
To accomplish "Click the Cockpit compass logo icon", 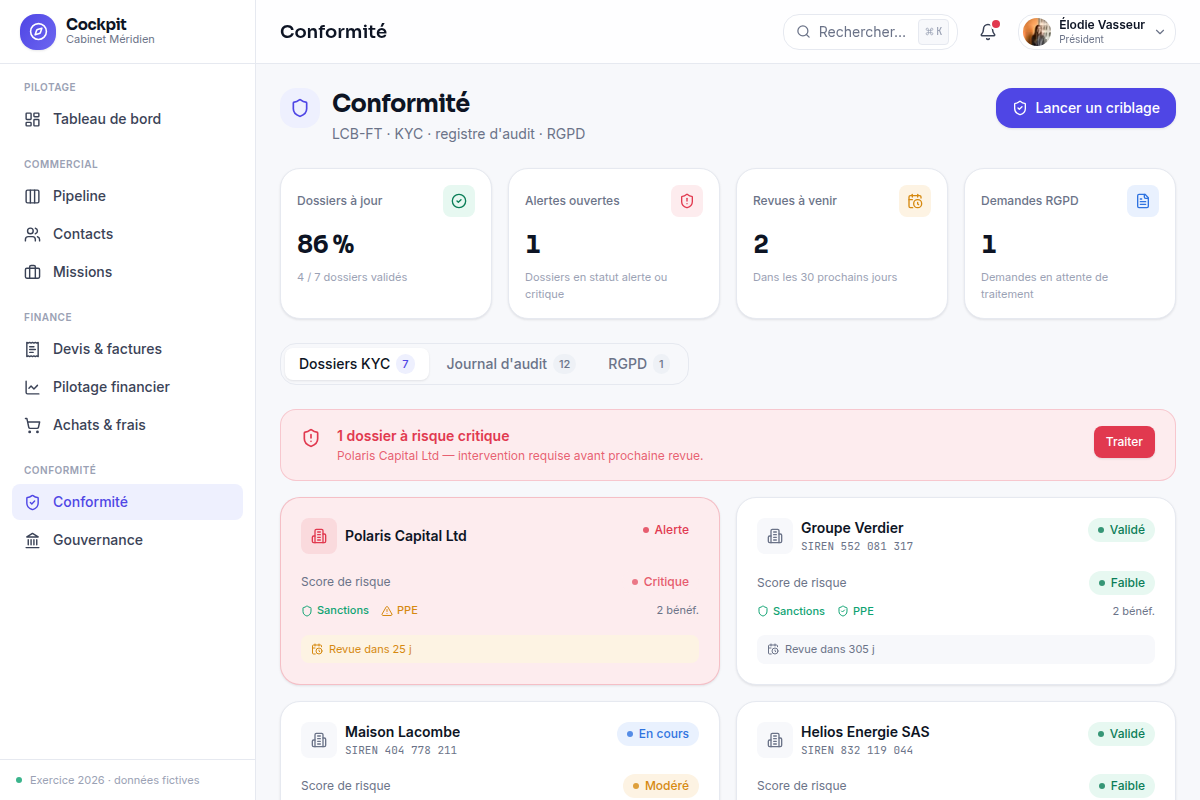I will 38,31.
